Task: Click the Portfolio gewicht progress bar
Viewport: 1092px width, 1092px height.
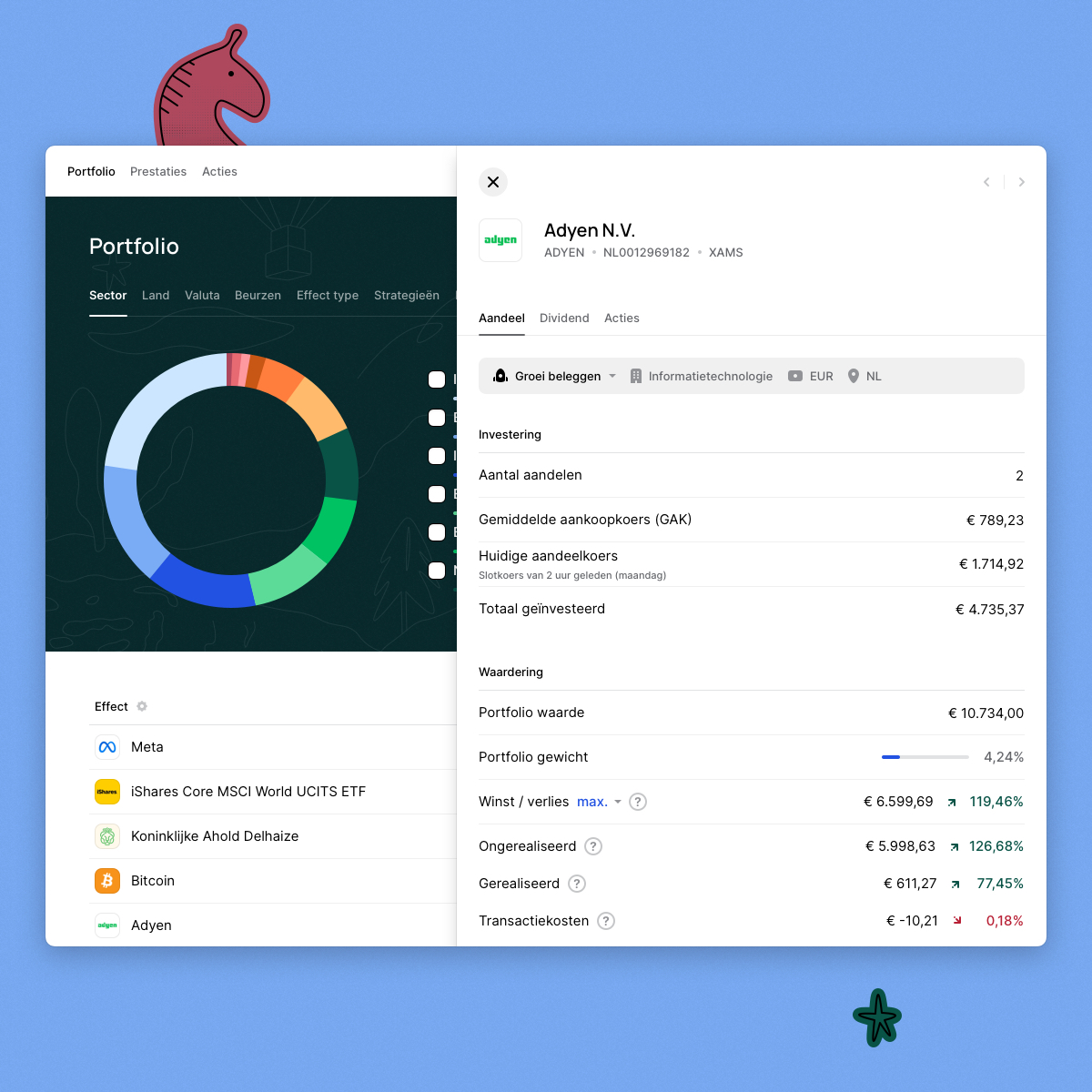Action: (x=925, y=757)
